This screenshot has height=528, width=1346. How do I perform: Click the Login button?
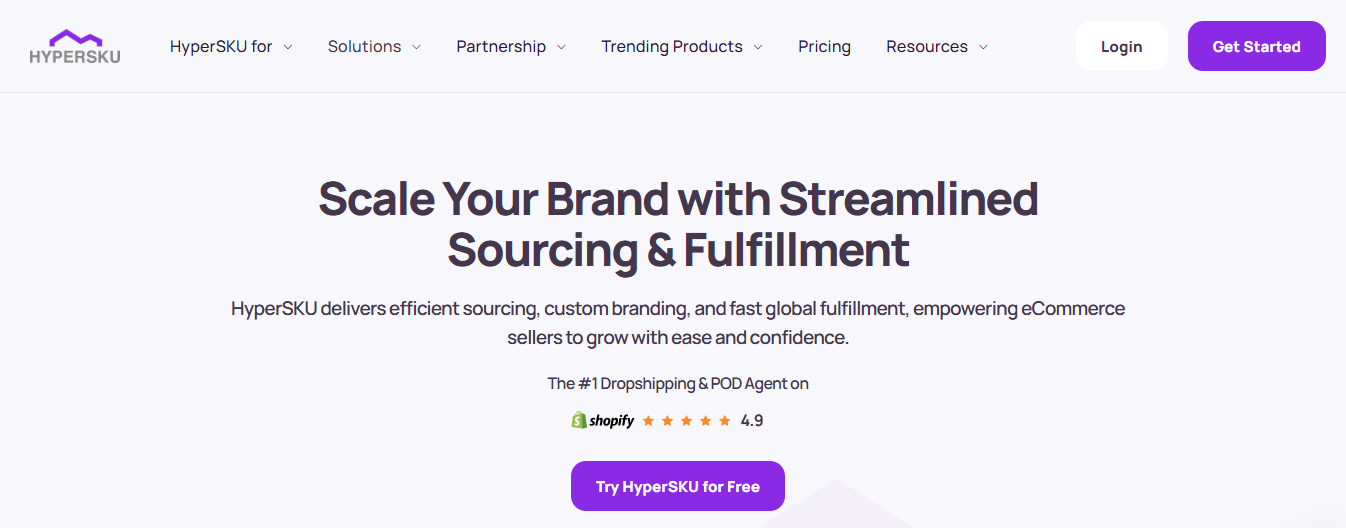click(x=1122, y=46)
